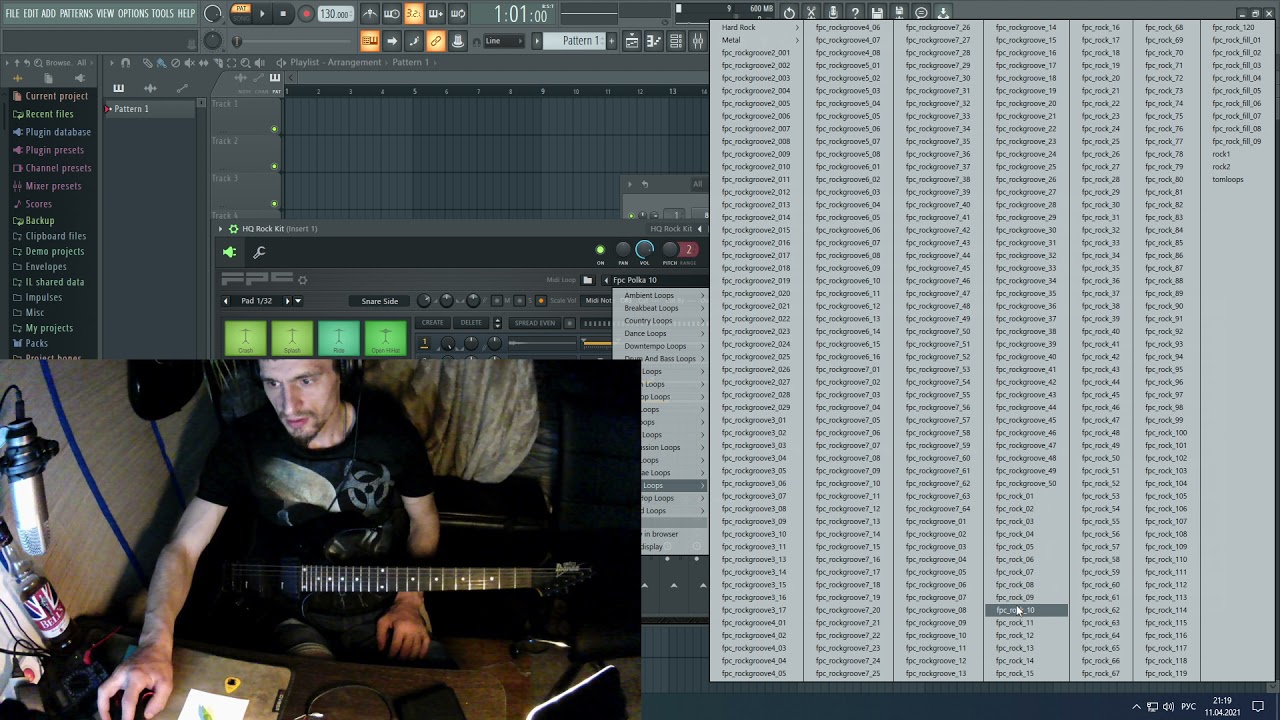Toggle the countdown-before-recording icon
Image resolution: width=1280 pixels, height=720 pixels.
pos(413,14)
